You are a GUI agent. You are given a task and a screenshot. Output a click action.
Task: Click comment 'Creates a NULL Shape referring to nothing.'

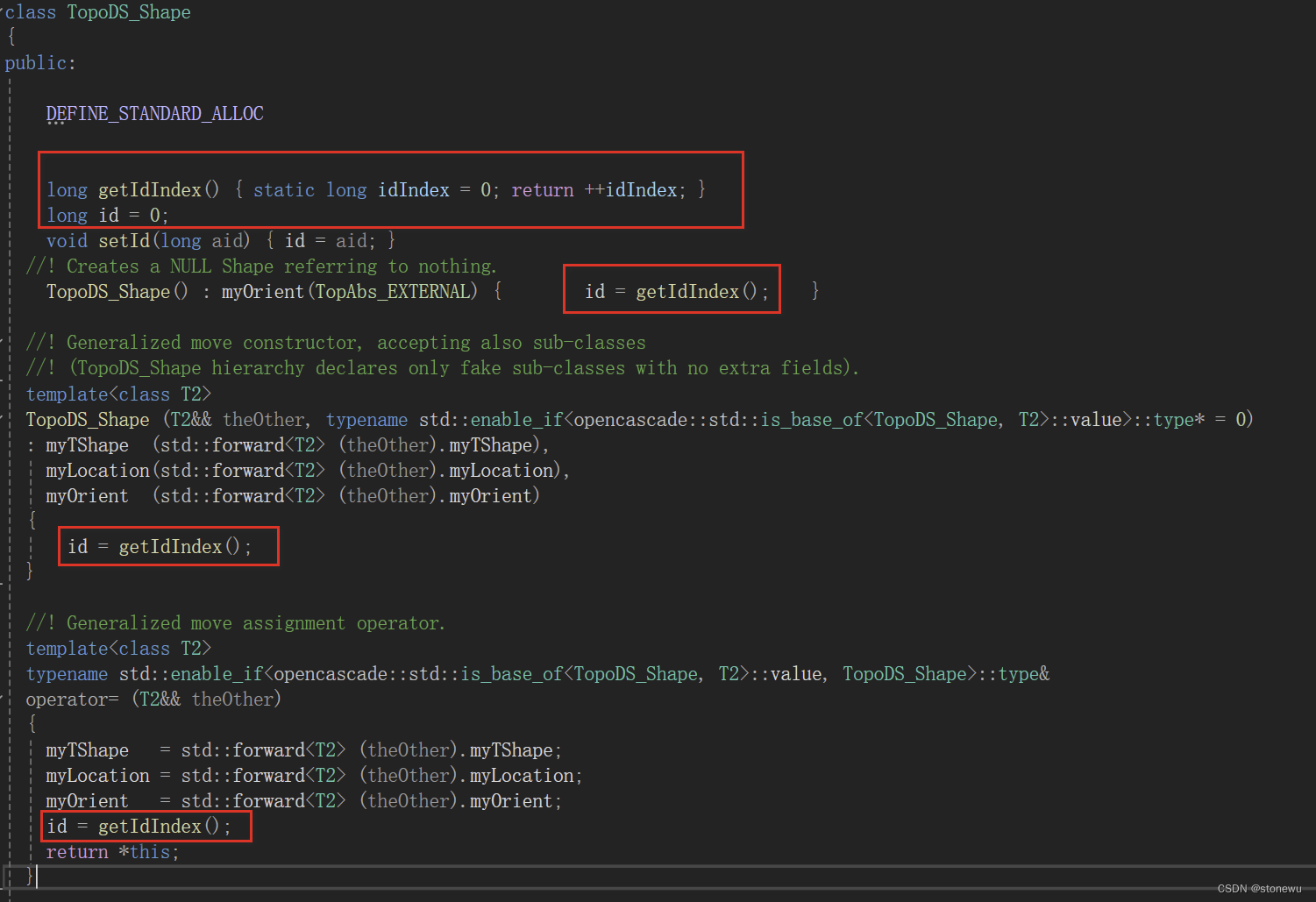[x=281, y=266]
